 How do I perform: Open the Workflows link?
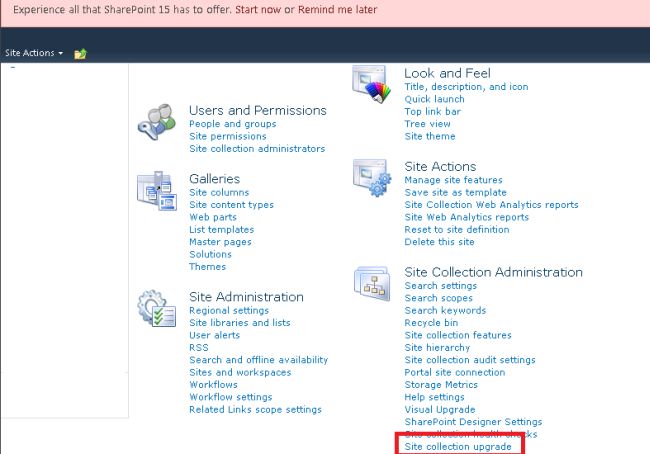pyautogui.click(x=213, y=385)
